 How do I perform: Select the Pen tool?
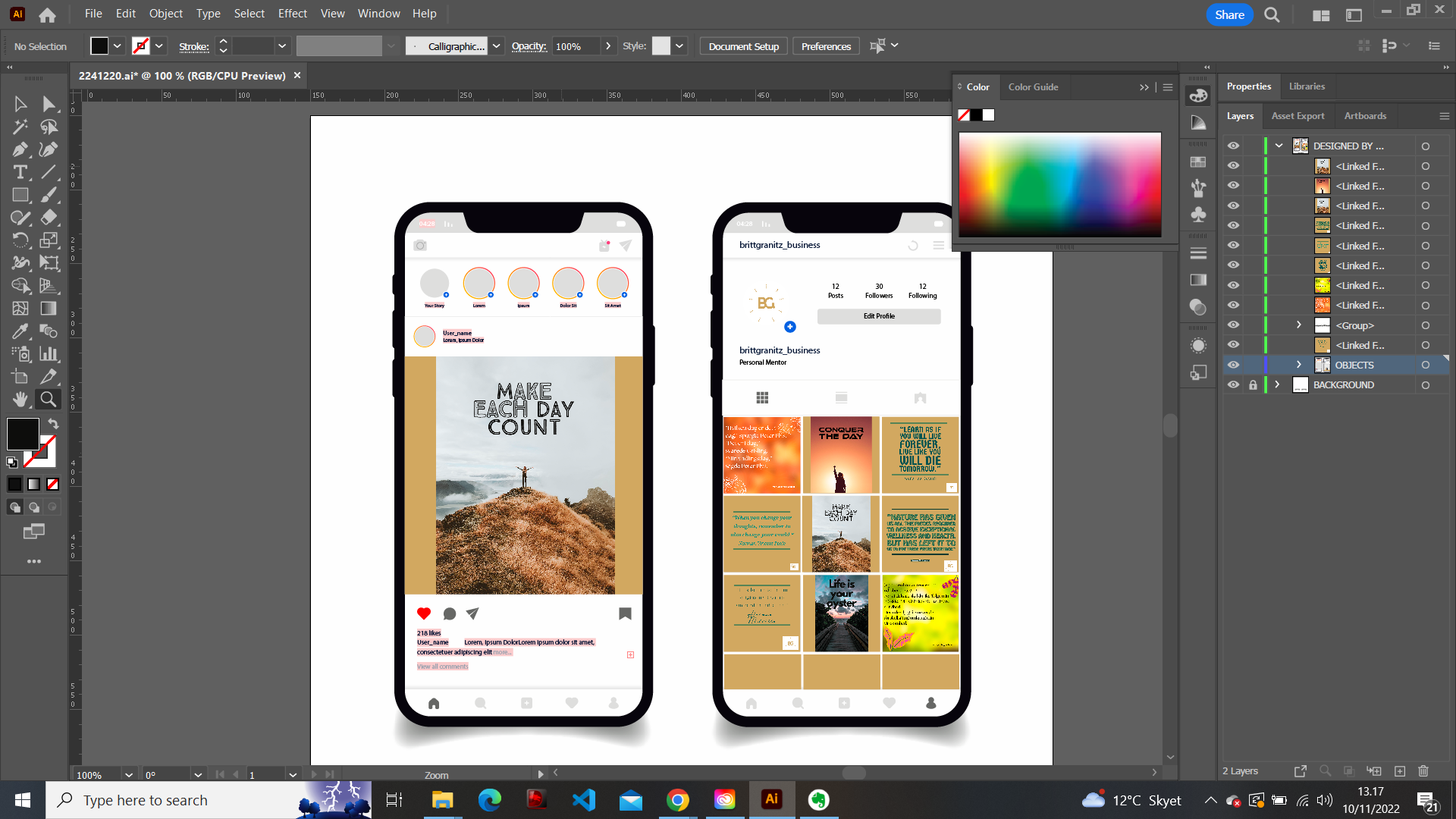[x=20, y=149]
